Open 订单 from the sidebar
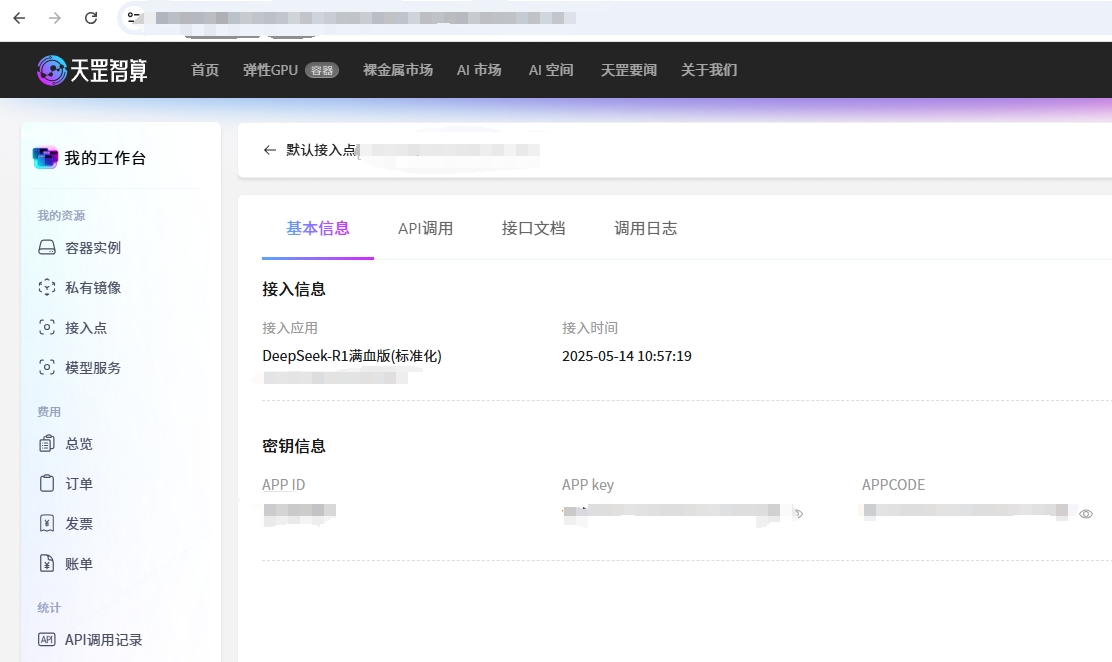 tap(78, 483)
